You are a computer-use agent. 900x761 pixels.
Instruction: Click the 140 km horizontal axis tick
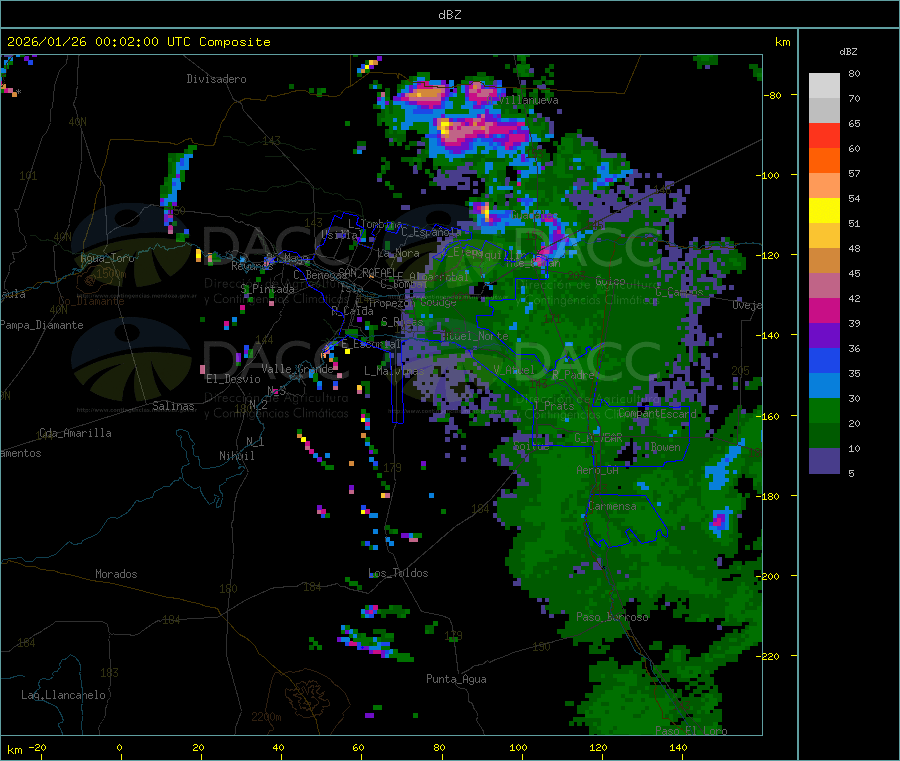(678, 747)
